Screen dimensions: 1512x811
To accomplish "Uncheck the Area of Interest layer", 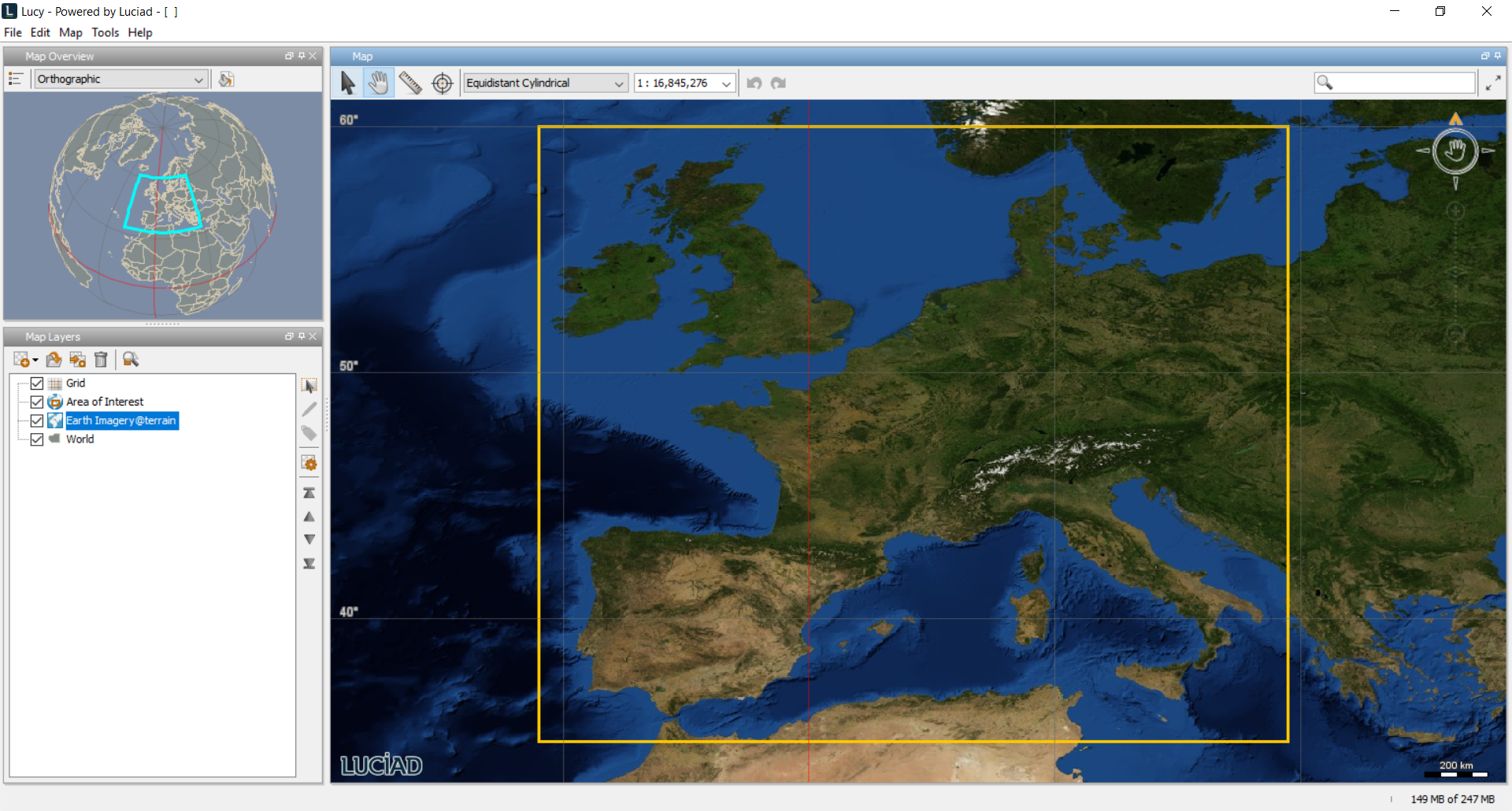I will point(36,402).
